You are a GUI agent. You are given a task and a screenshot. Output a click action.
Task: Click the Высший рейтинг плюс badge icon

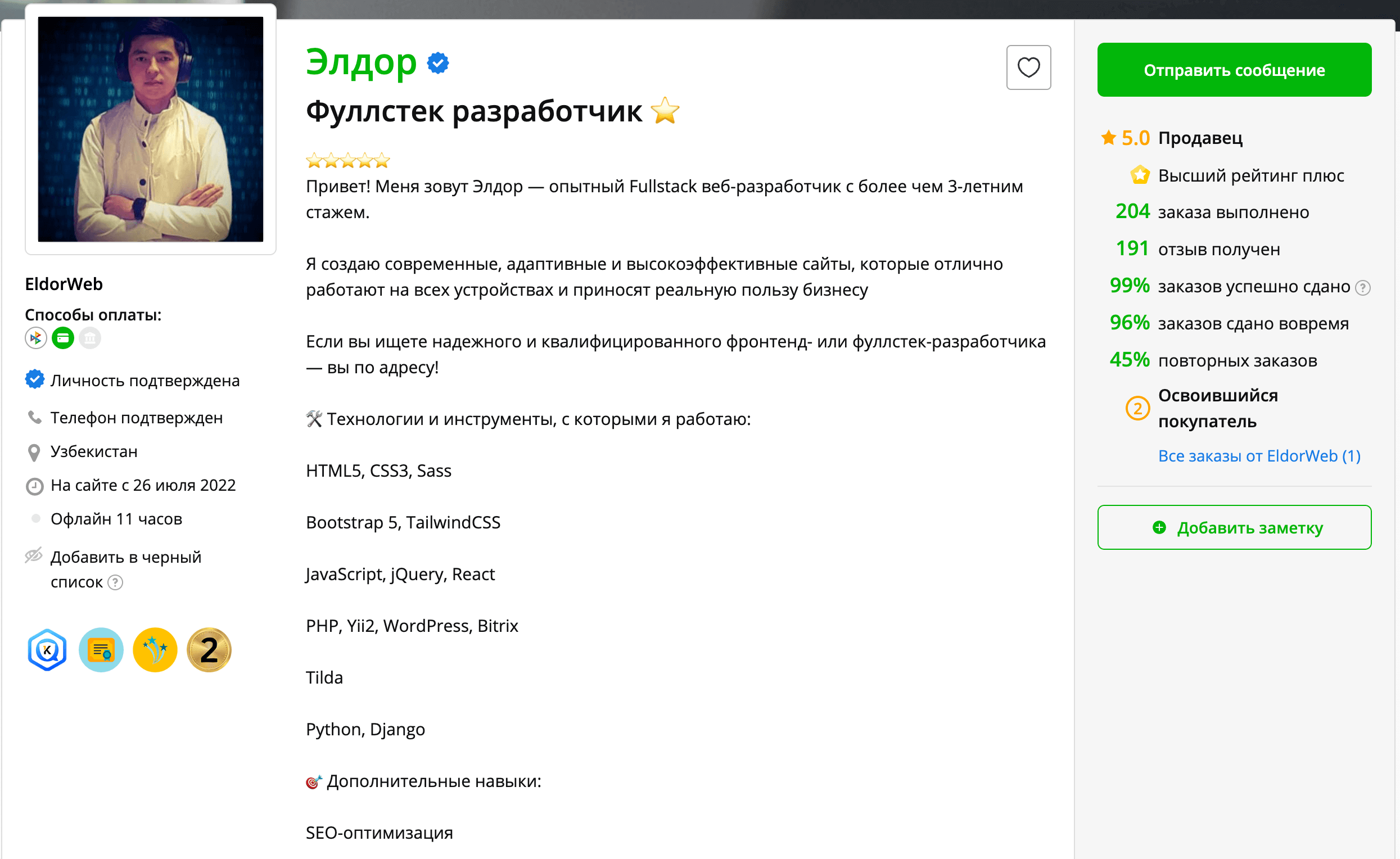[1140, 175]
